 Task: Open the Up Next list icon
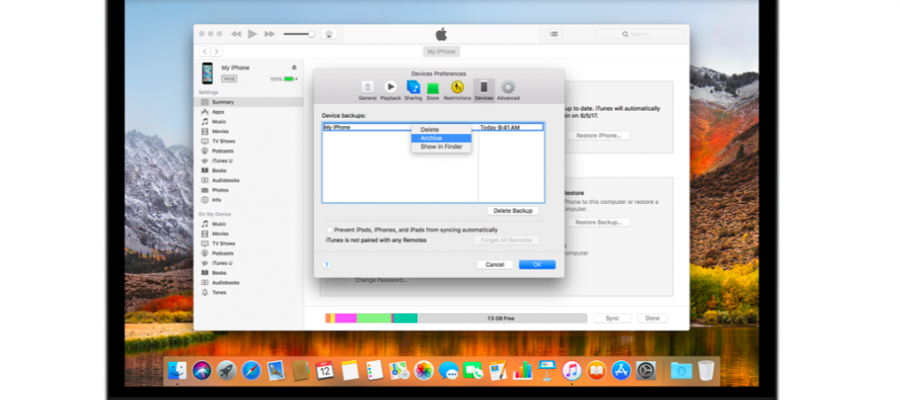coord(553,34)
